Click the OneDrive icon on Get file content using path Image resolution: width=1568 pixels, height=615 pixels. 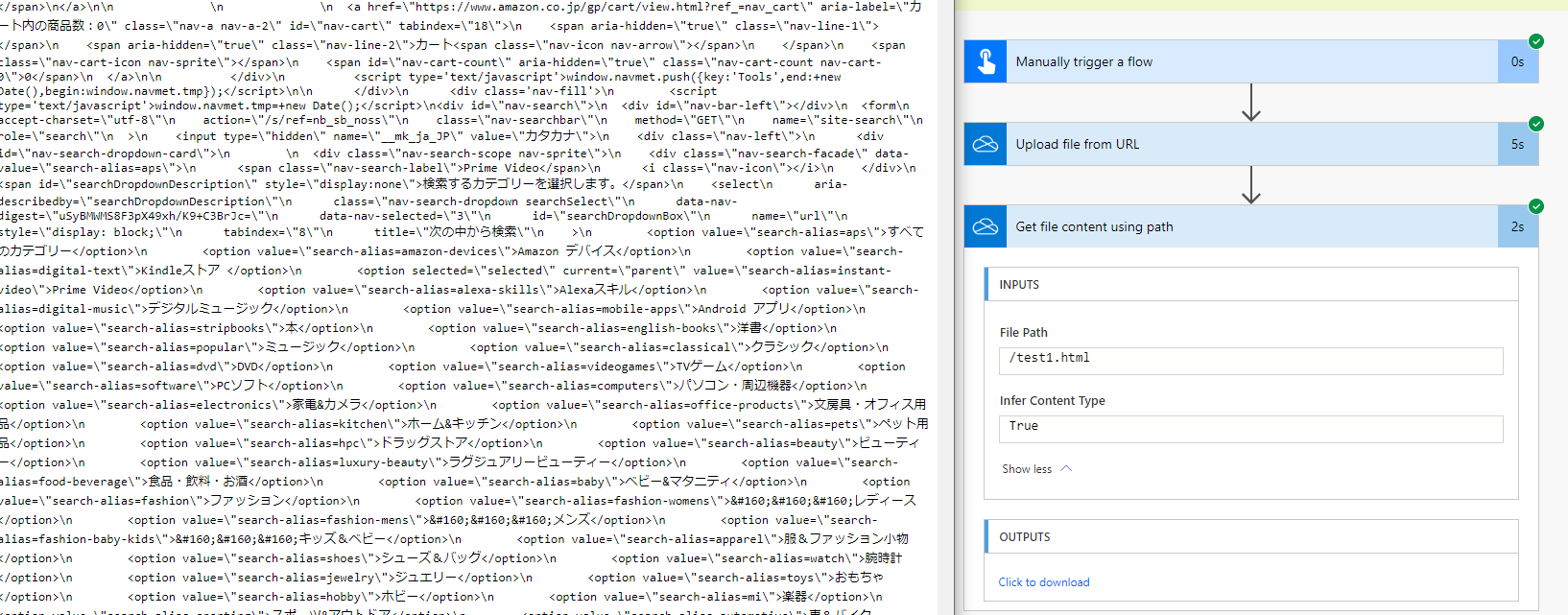click(x=986, y=226)
